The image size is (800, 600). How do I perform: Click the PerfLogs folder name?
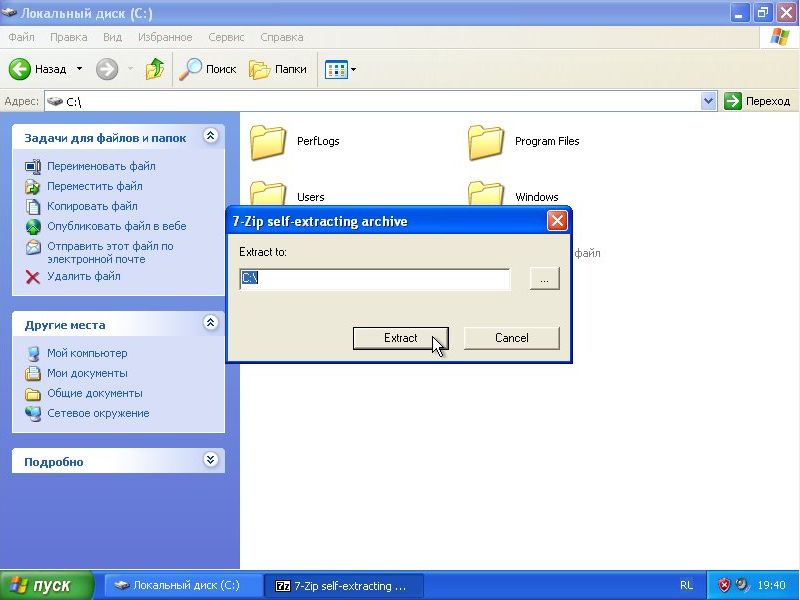[318, 141]
